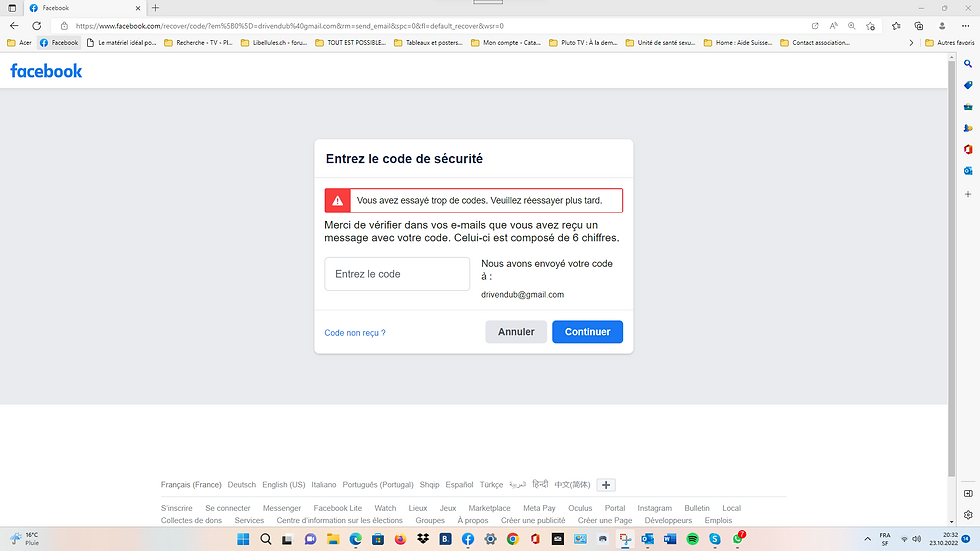Open the 'Se connecter' footer link
Viewport: 980px width, 551px height.
coord(228,509)
